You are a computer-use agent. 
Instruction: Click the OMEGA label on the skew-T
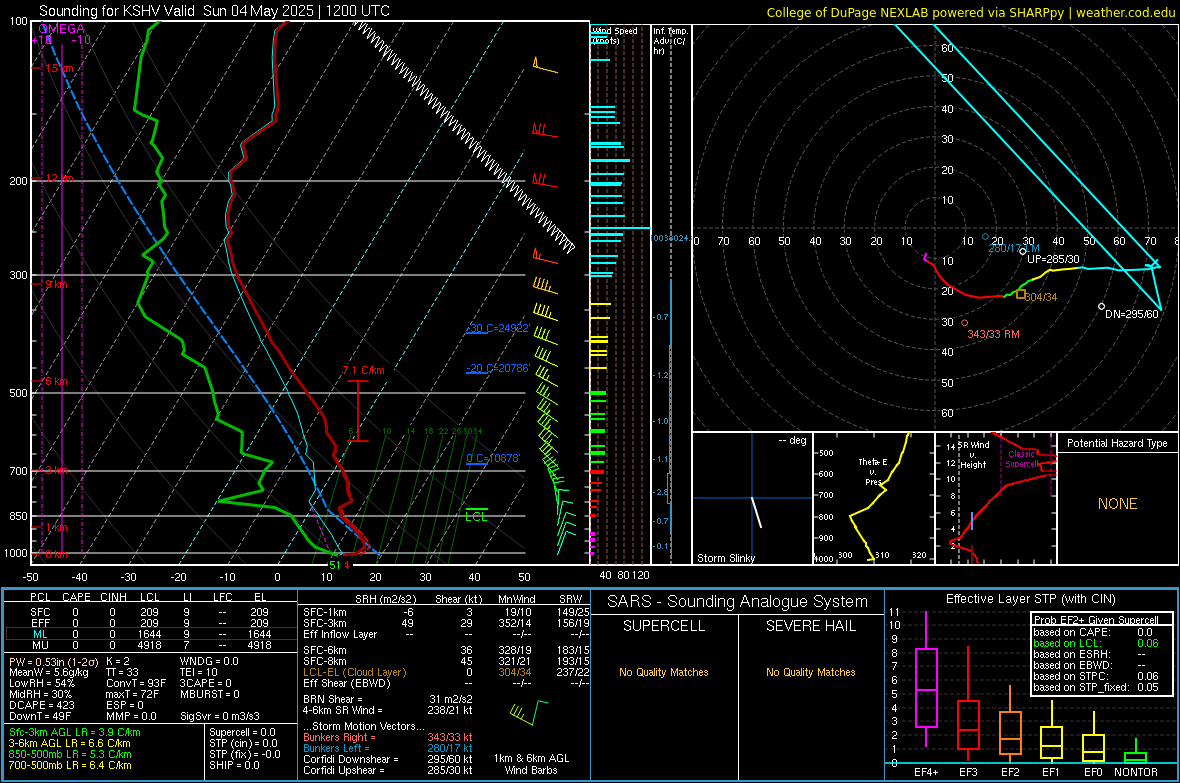click(61, 29)
